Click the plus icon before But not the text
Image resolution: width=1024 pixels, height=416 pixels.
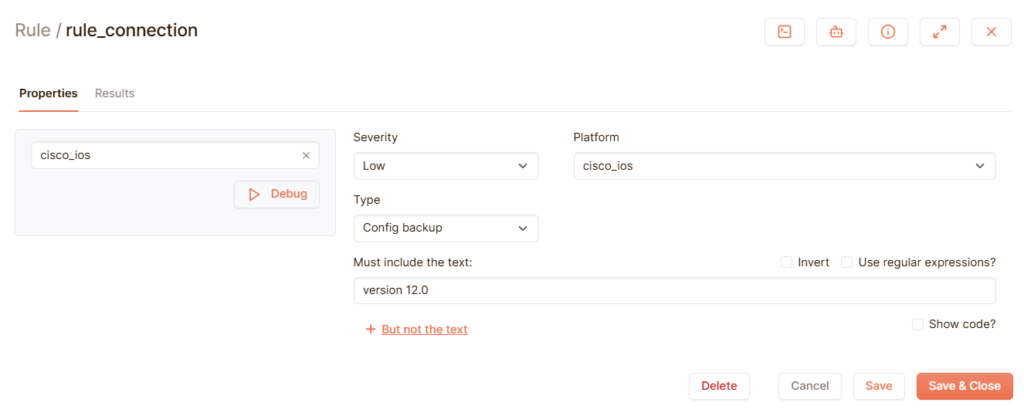coord(370,329)
